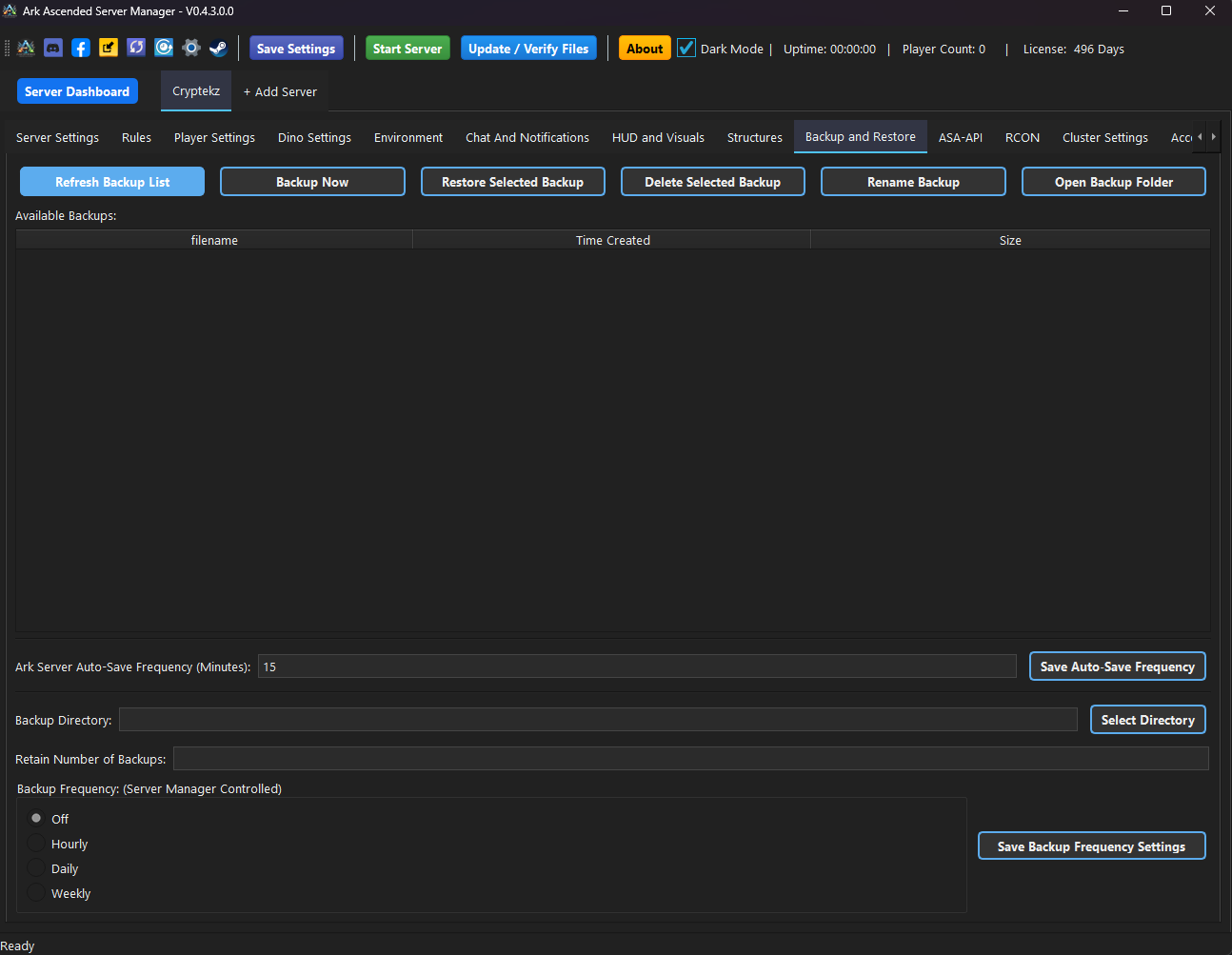Open the Cluster Settings tab
Image resolution: width=1232 pixels, height=955 pixels.
tap(1105, 137)
